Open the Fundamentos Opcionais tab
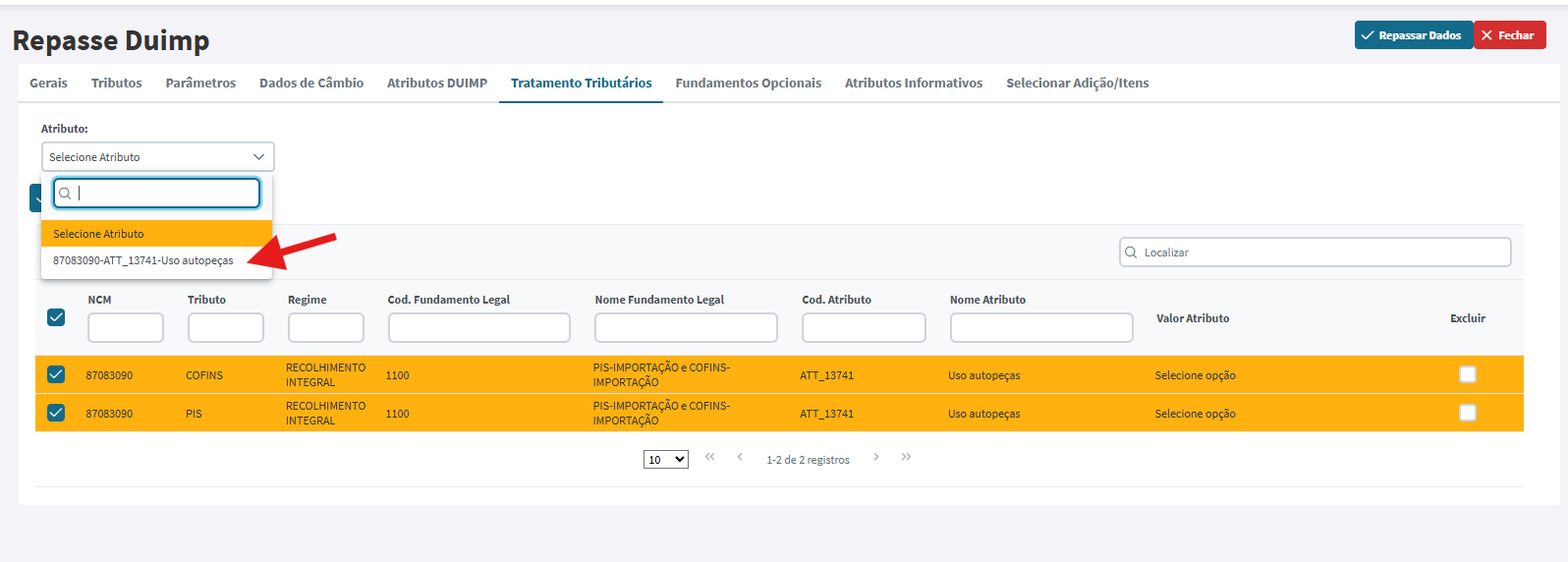 [x=749, y=84]
